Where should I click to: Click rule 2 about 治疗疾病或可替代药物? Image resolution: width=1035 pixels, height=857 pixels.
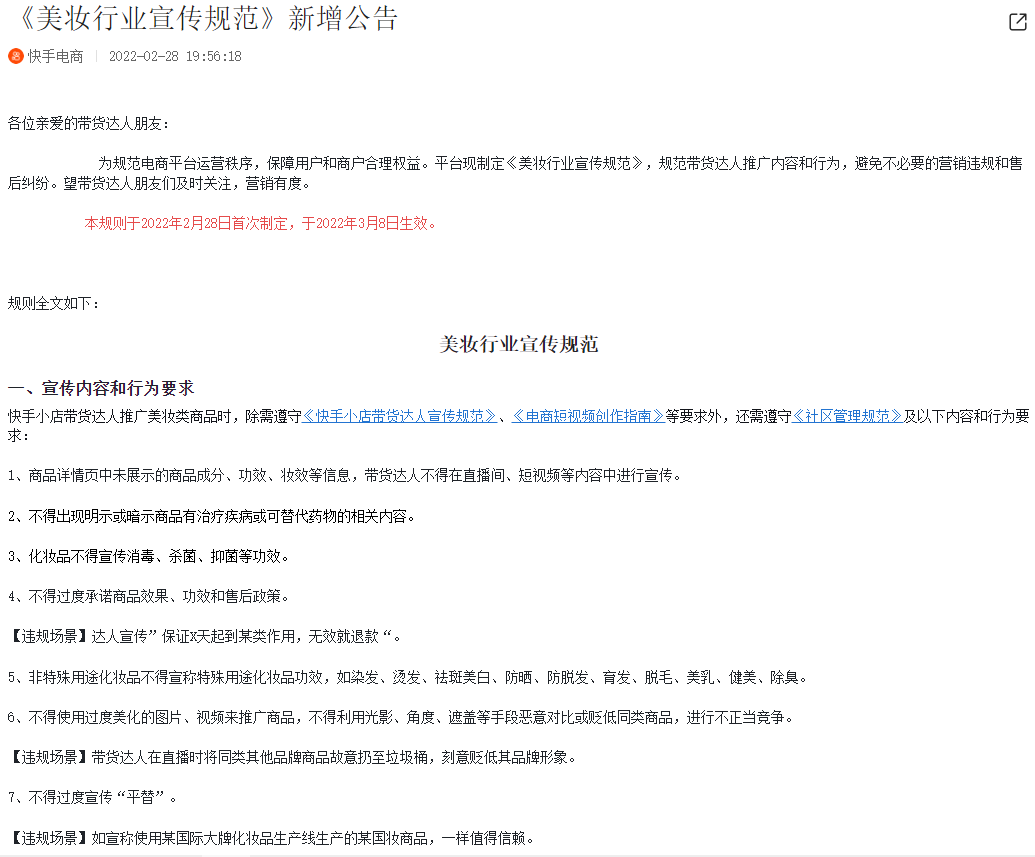(x=212, y=516)
